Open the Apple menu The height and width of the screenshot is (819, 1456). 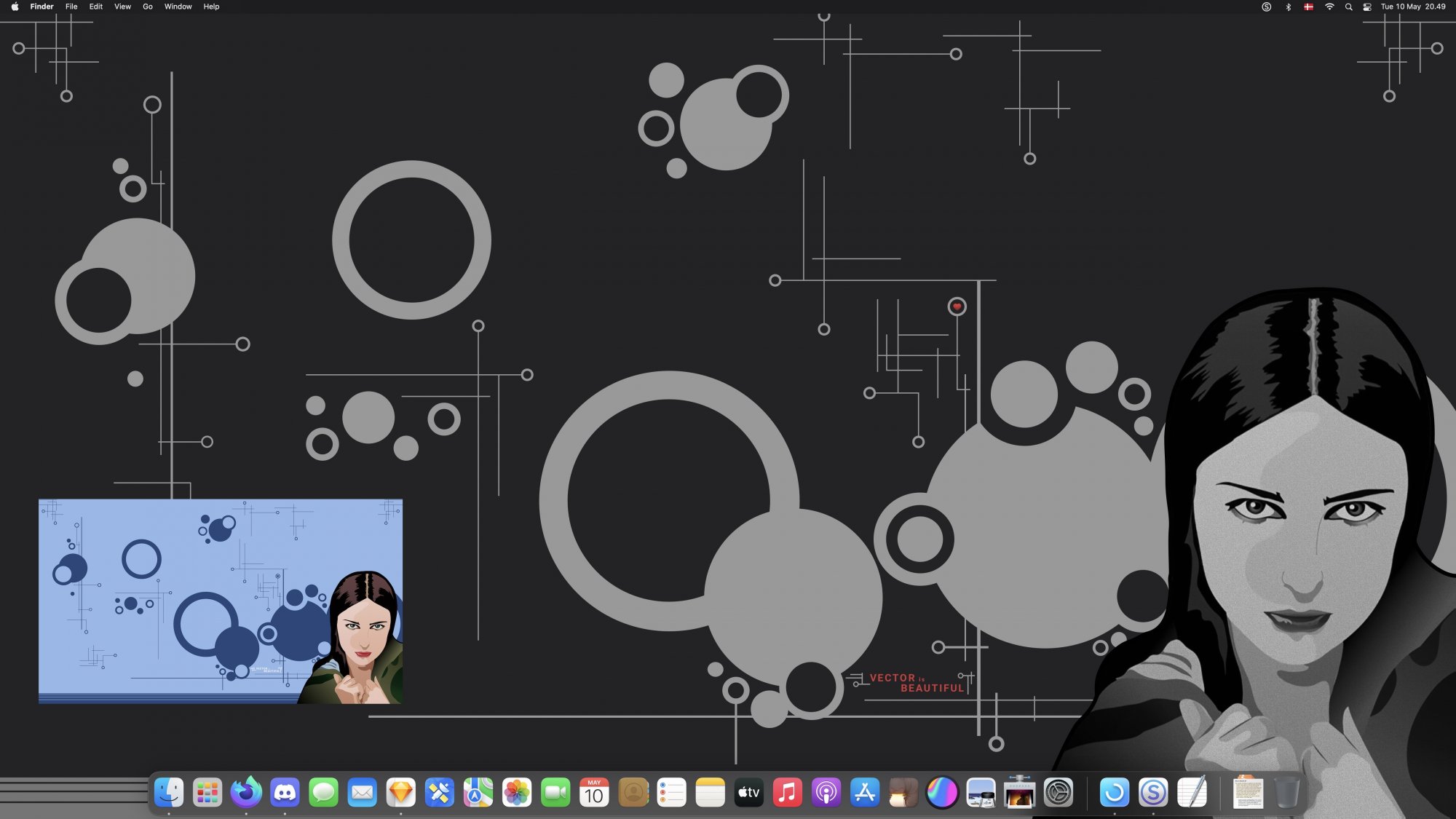coord(15,7)
